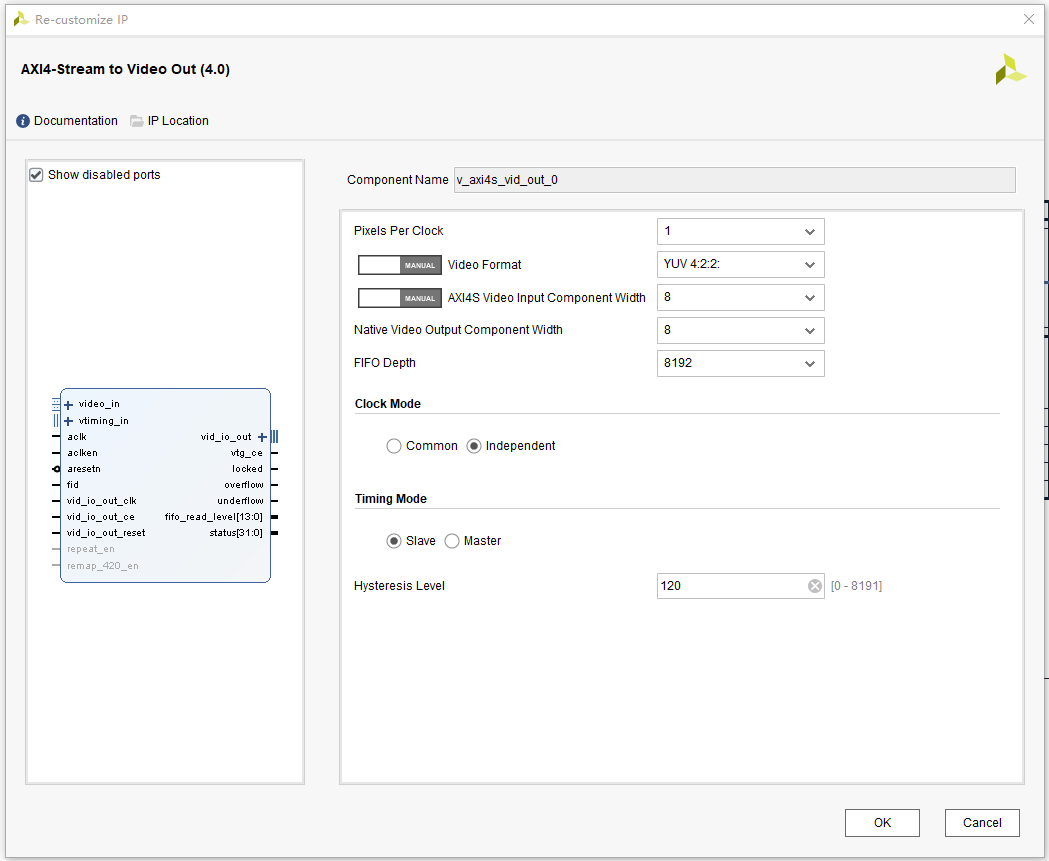The height and width of the screenshot is (861, 1049).
Task: Toggle the Video Format MANUAL switch
Action: coord(399,264)
